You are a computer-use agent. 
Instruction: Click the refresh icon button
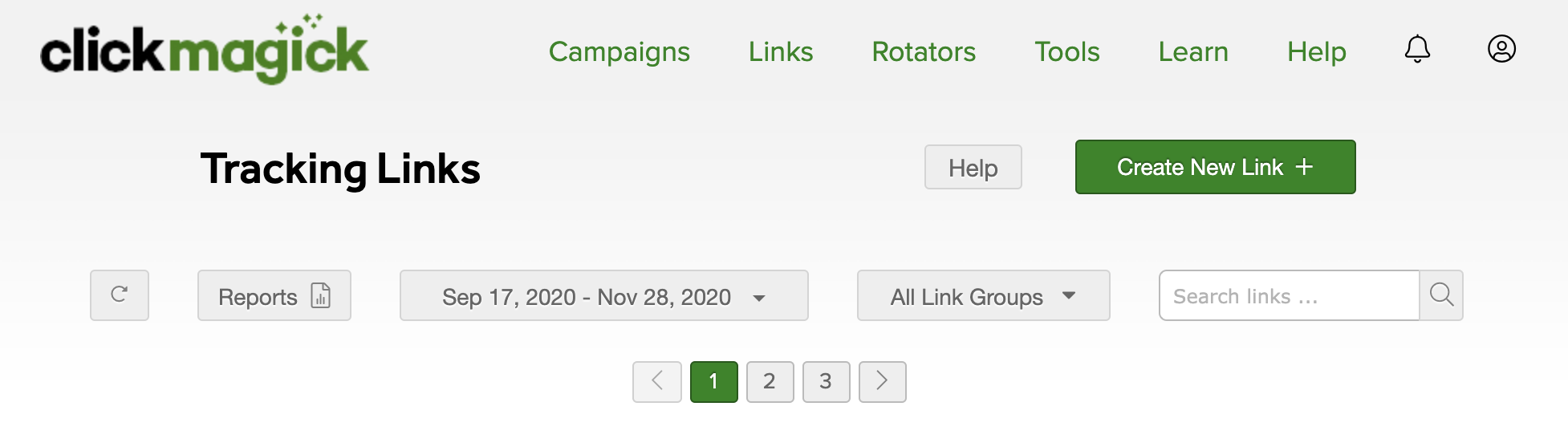[x=120, y=295]
